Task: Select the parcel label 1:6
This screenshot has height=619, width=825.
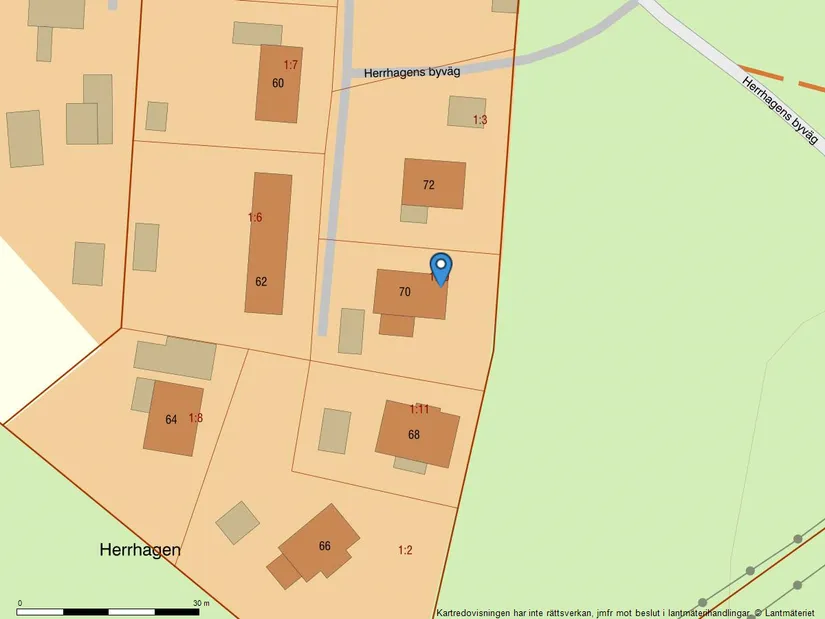Action: pyautogui.click(x=255, y=217)
